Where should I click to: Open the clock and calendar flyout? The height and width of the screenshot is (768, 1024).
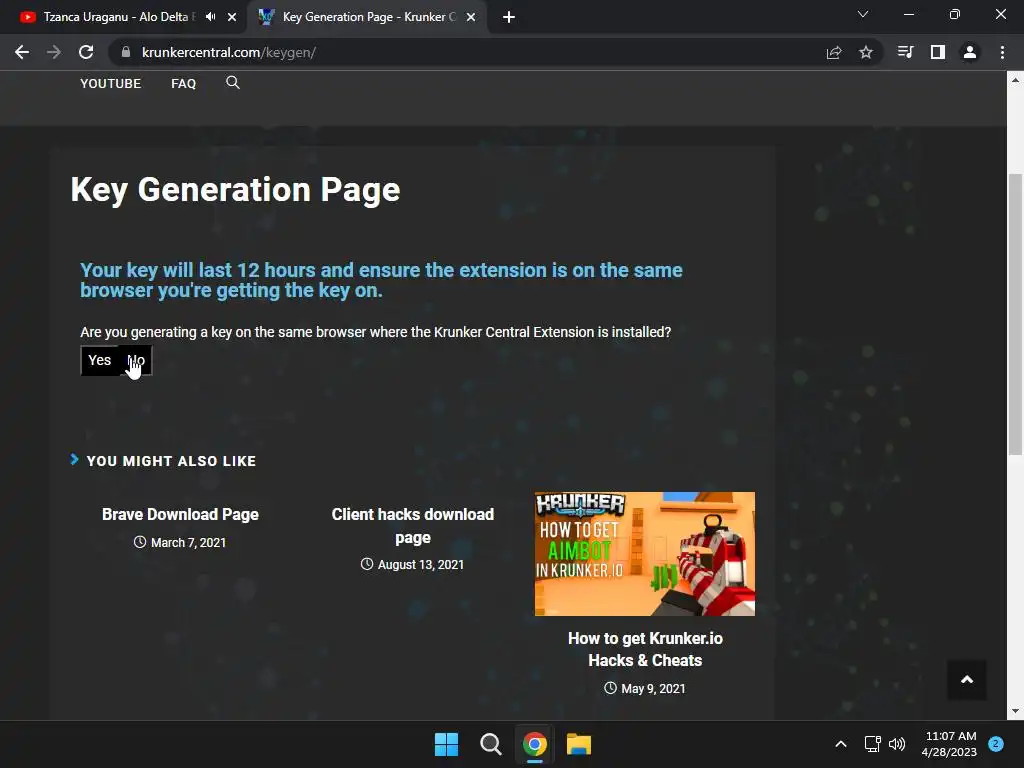(x=950, y=744)
